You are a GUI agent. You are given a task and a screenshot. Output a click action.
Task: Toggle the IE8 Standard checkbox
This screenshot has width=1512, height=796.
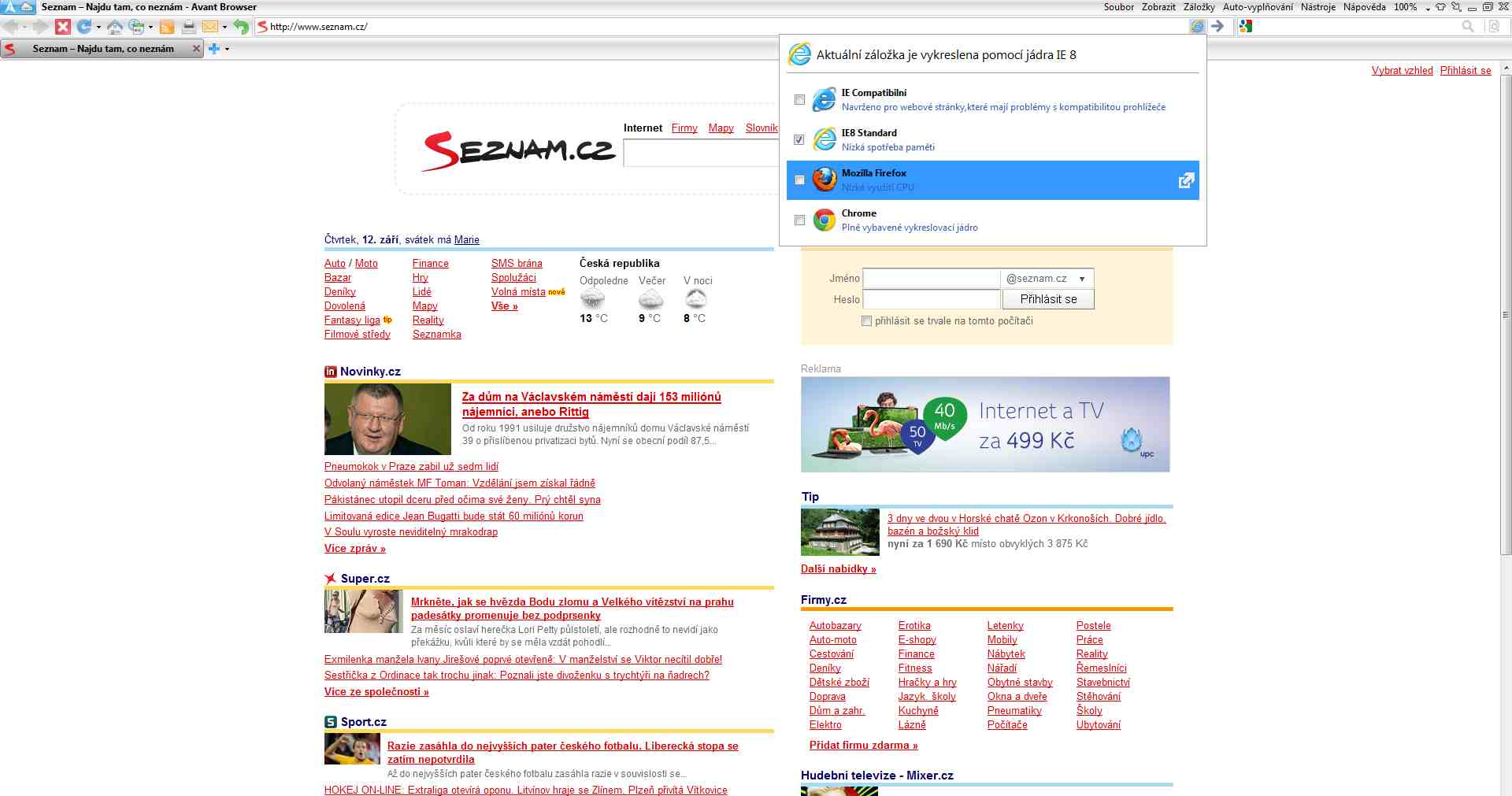tap(799, 139)
